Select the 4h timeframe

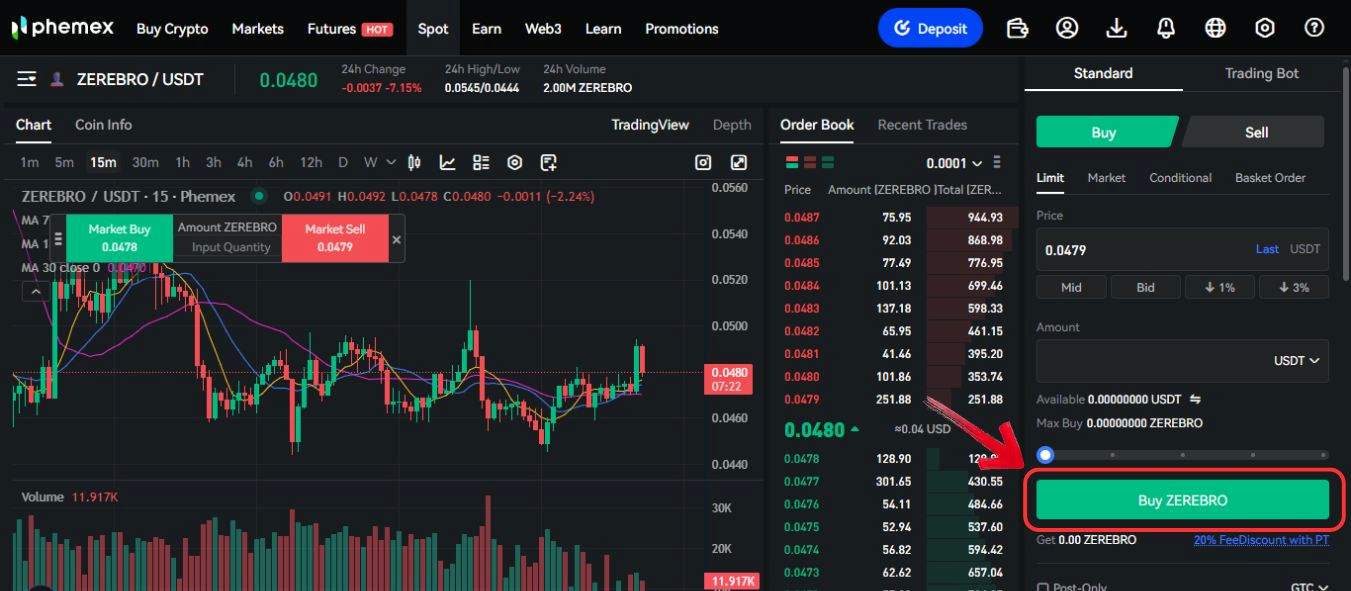[x=244, y=162]
